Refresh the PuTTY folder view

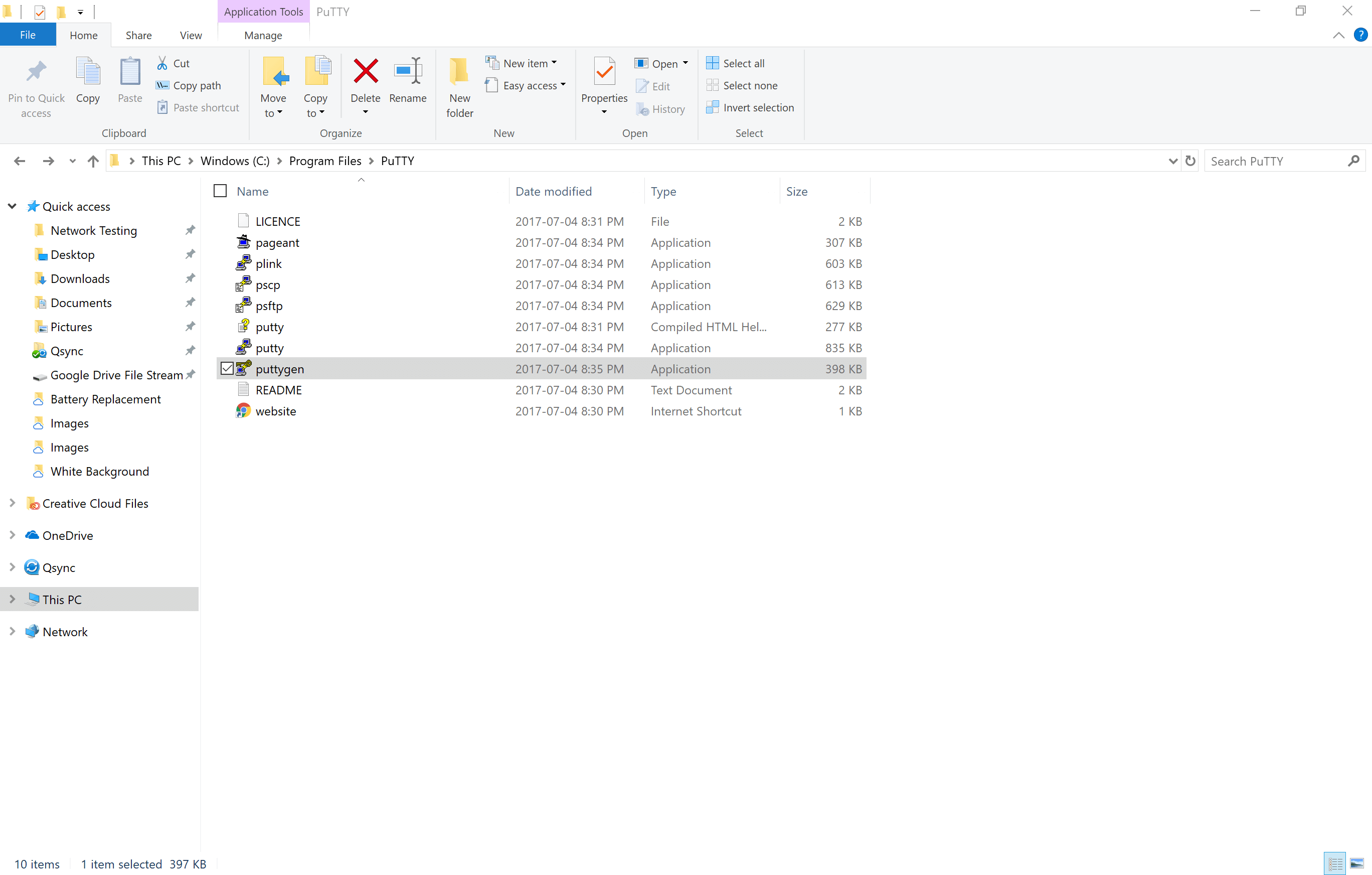click(1190, 162)
